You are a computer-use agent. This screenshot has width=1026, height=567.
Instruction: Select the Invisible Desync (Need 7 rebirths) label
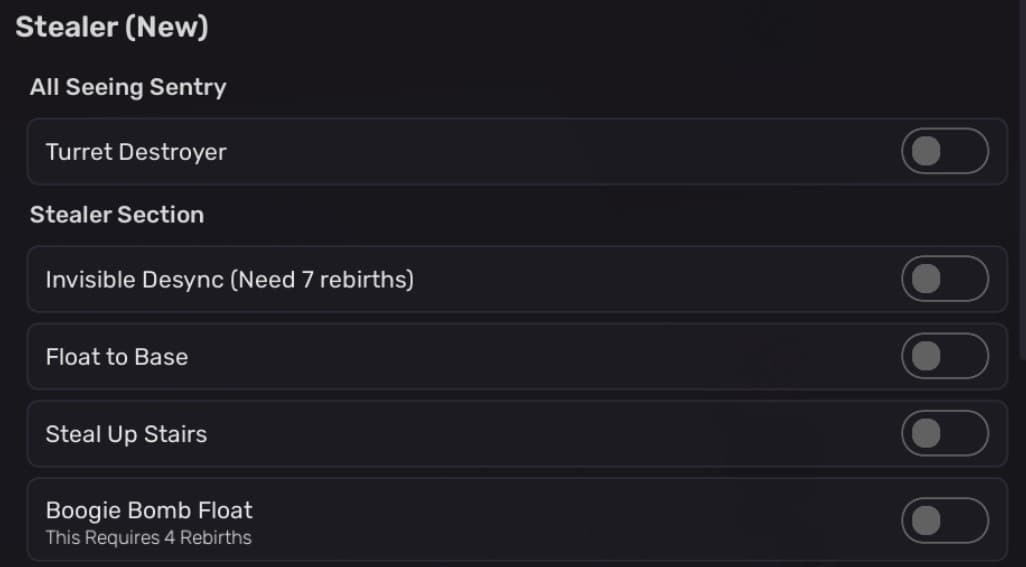[229, 279]
